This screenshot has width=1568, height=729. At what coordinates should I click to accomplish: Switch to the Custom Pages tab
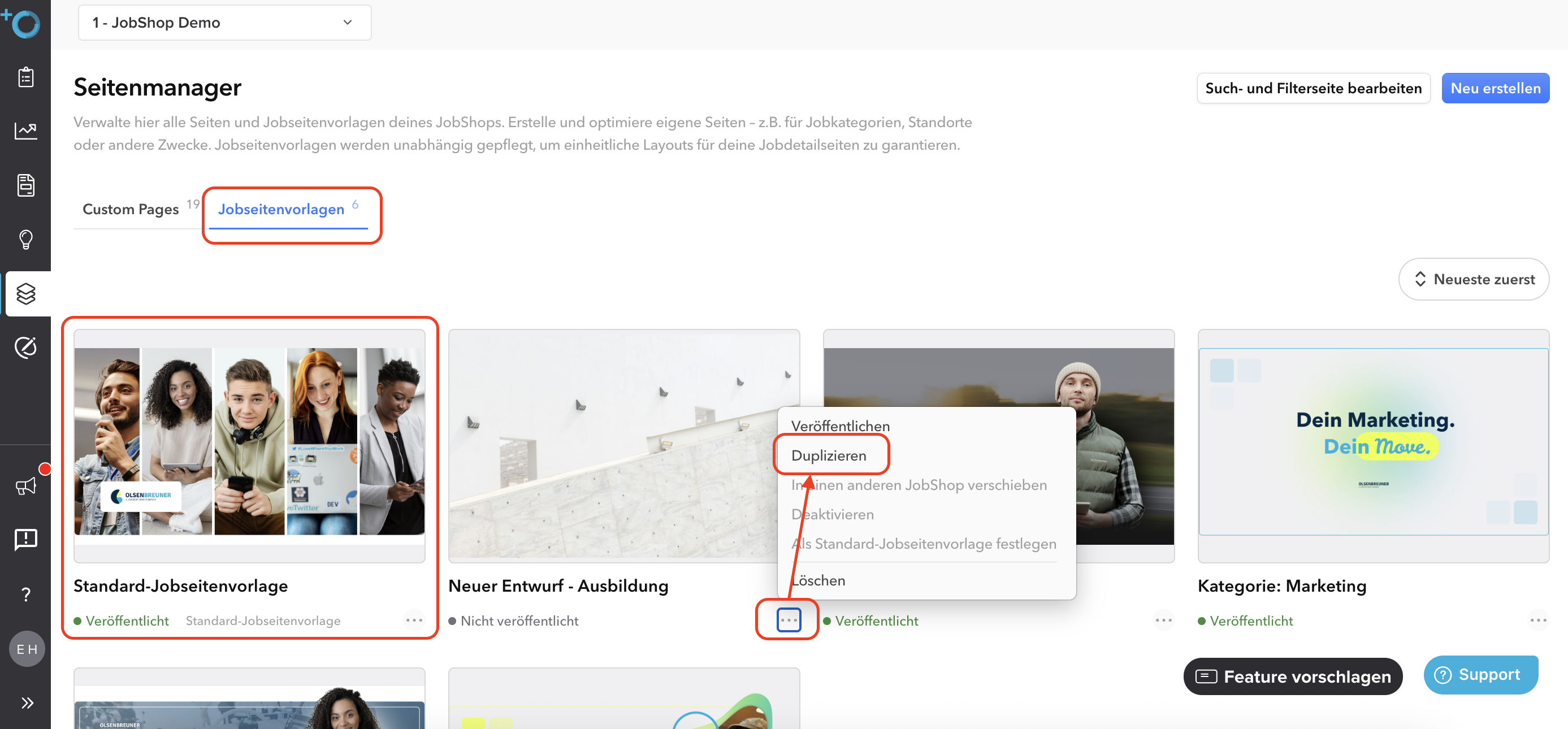131,209
